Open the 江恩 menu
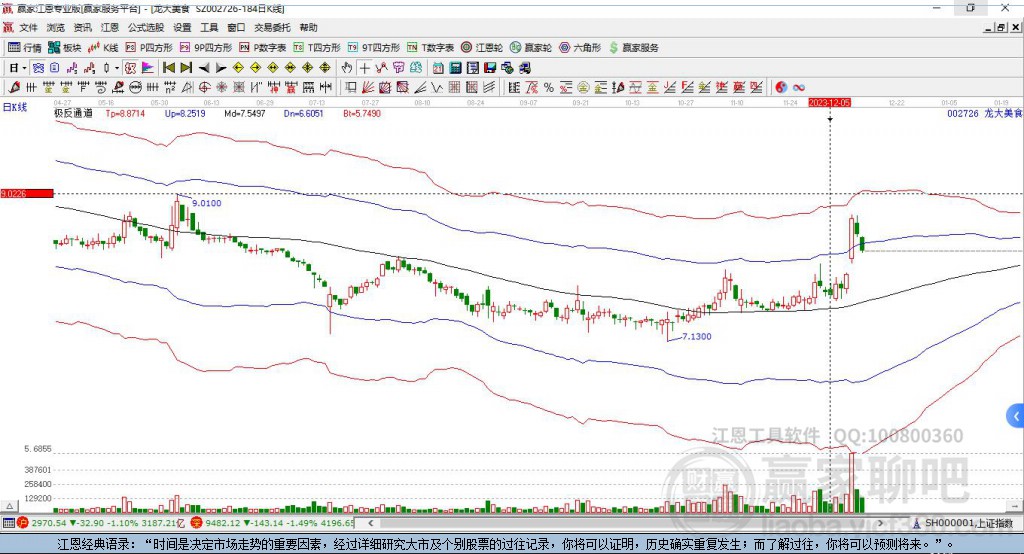The image size is (1024, 554). [110, 27]
